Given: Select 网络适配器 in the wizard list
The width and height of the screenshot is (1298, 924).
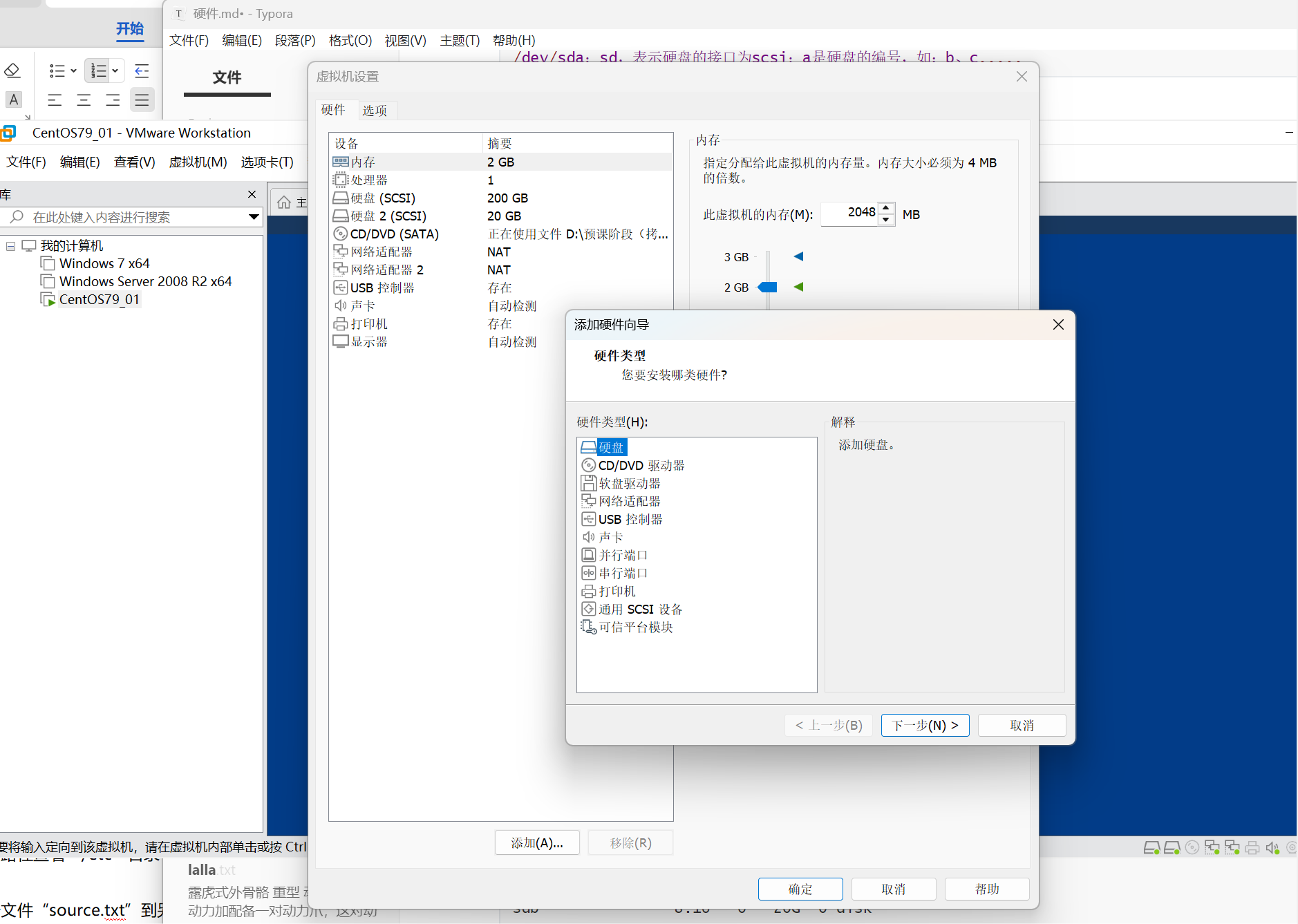Looking at the screenshot, I should 621,501.
